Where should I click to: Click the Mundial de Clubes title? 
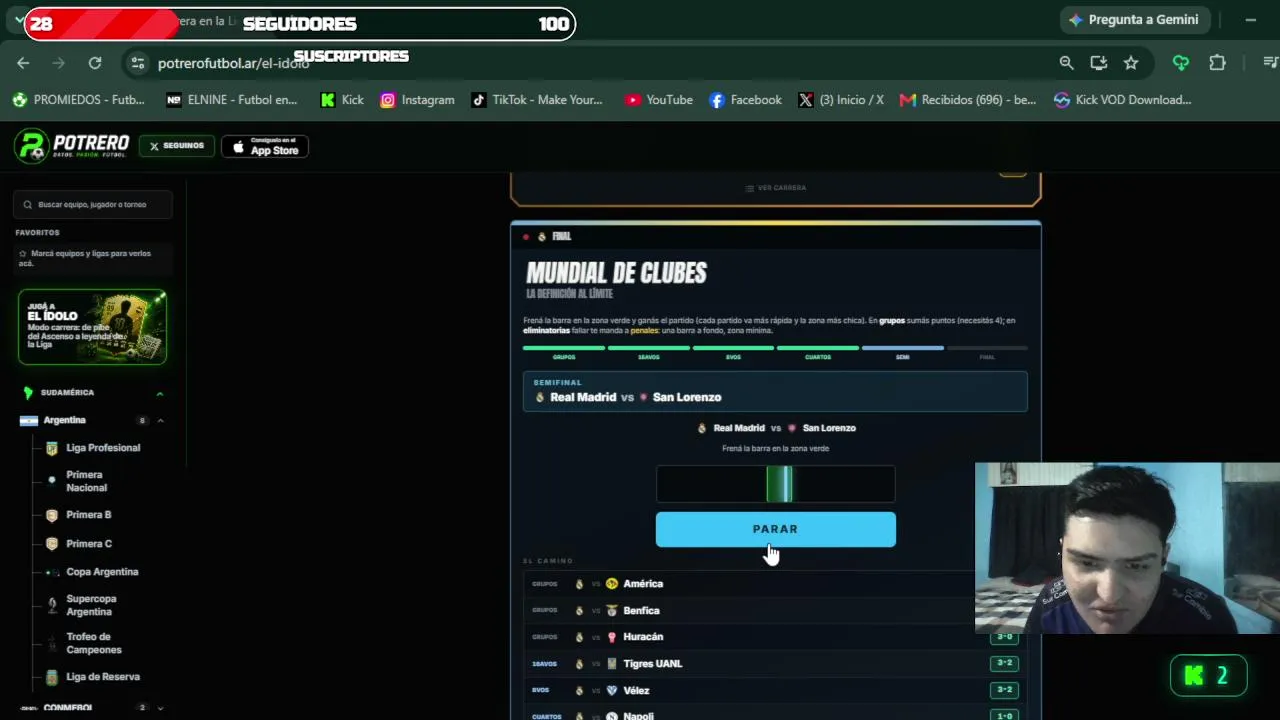pyautogui.click(x=616, y=273)
